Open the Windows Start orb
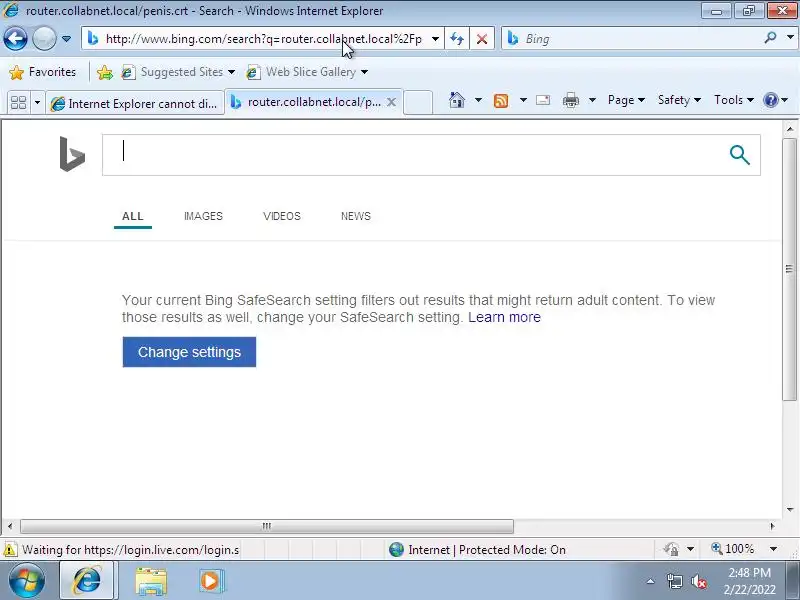This screenshot has height=600, width=800. tap(27, 581)
